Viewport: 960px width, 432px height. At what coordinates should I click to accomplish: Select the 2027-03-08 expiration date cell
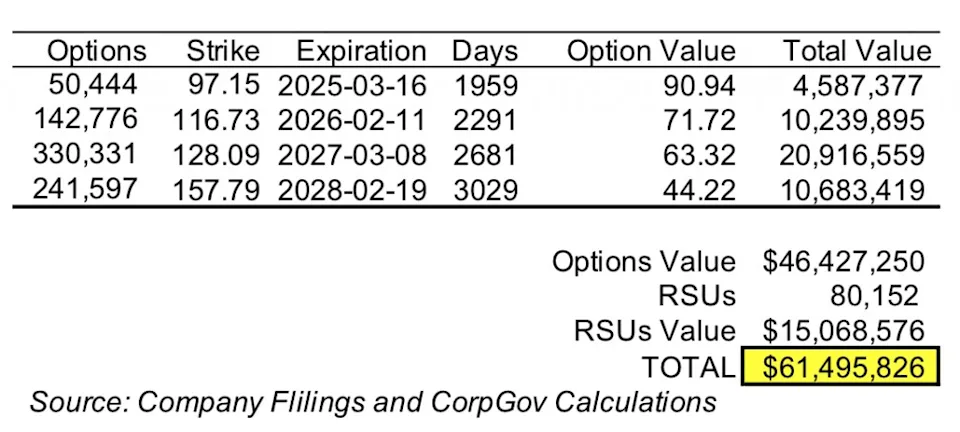(x=351, y=156)
